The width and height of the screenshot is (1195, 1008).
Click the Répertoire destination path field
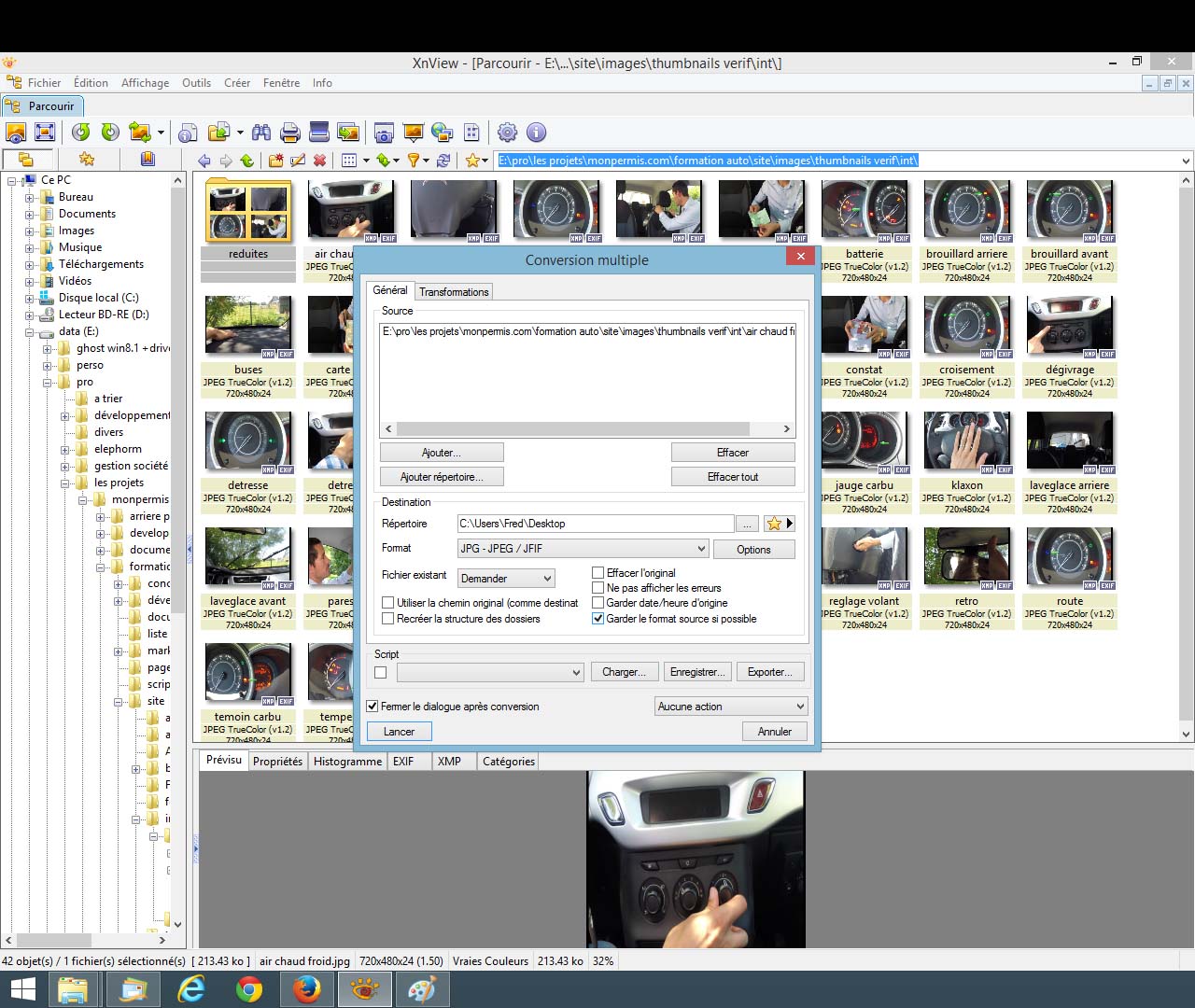pos(595,524)
